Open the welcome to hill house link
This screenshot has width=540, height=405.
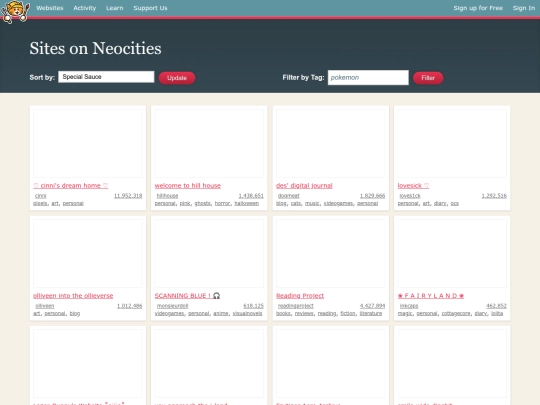[x=188, y=186]
